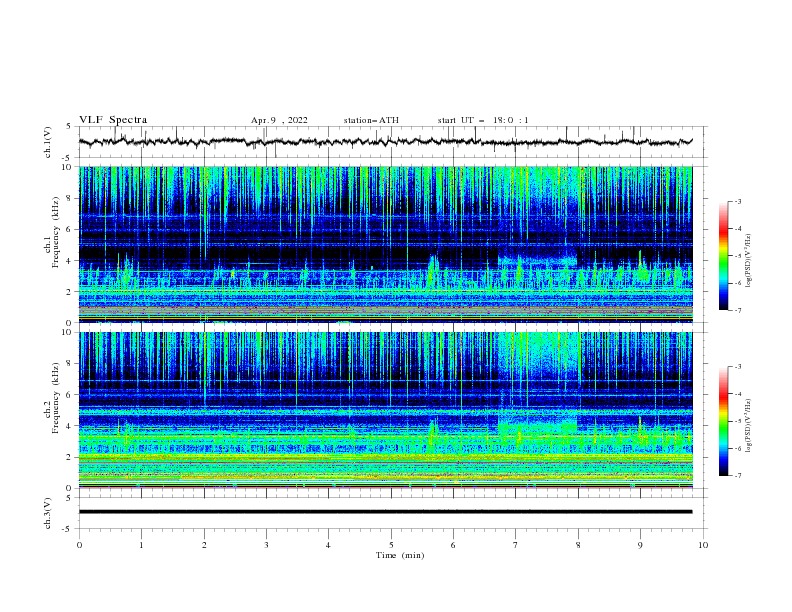The width and height of the screenshot is (792, 612).
Task: Click the ch.1 color scale bar
Action: (723, 256)
